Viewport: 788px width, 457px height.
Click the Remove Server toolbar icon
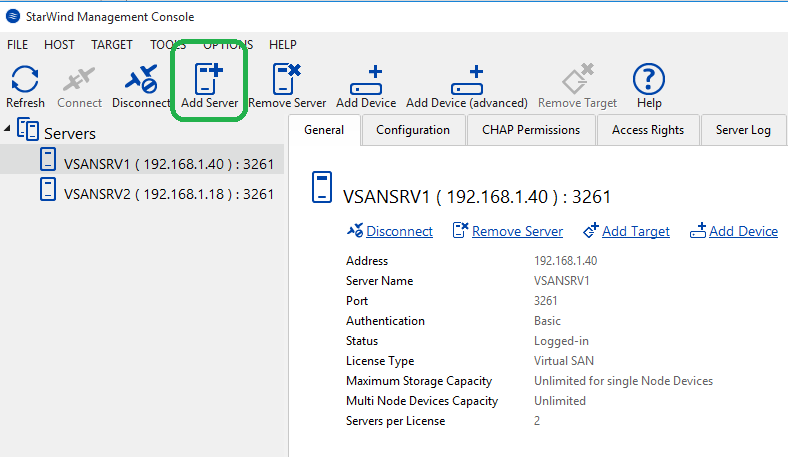287,79
